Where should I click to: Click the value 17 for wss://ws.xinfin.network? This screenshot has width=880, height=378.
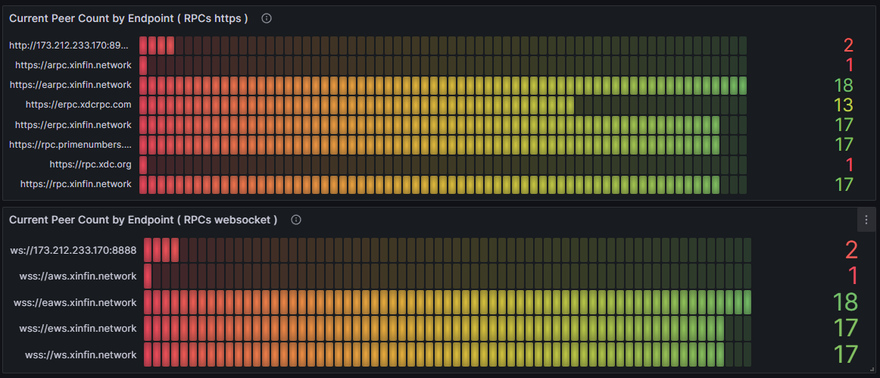pos(846,354)
